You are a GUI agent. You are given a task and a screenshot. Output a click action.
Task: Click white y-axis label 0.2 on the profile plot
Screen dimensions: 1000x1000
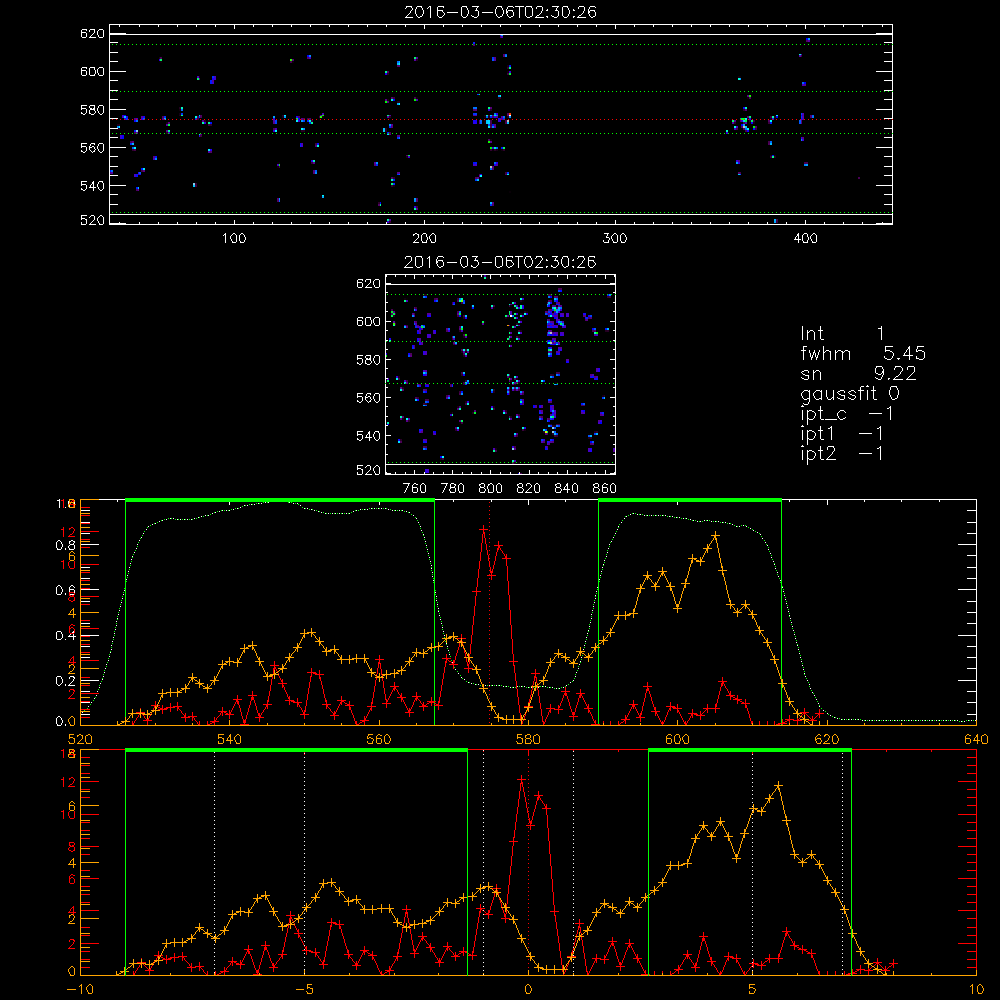(65, 680)
